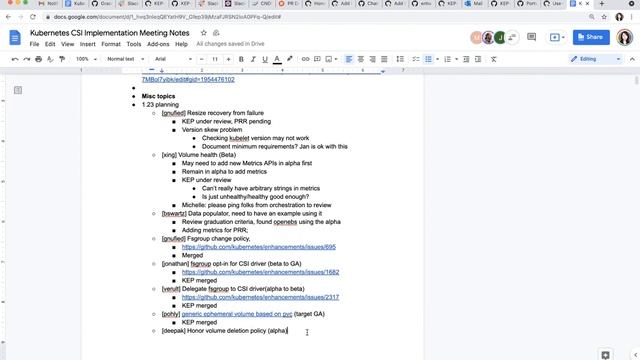This screenshot has width=640, height=360.
Task: Click the Redo icon in toolbar
Action: (x=27, y=59)
